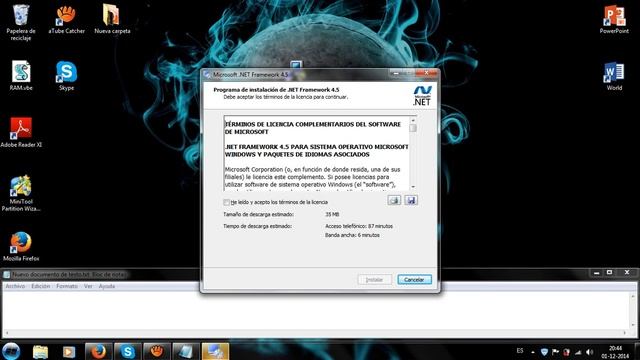Open the network signal tray icon
This screenshot has height=360, width=640.
point(578,352)
